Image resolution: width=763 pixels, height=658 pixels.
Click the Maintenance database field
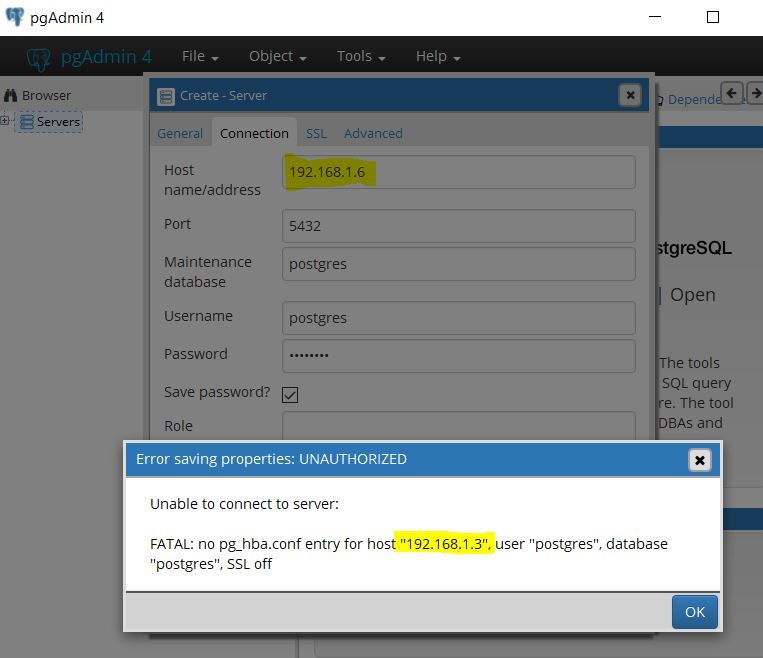click(459, 264)
